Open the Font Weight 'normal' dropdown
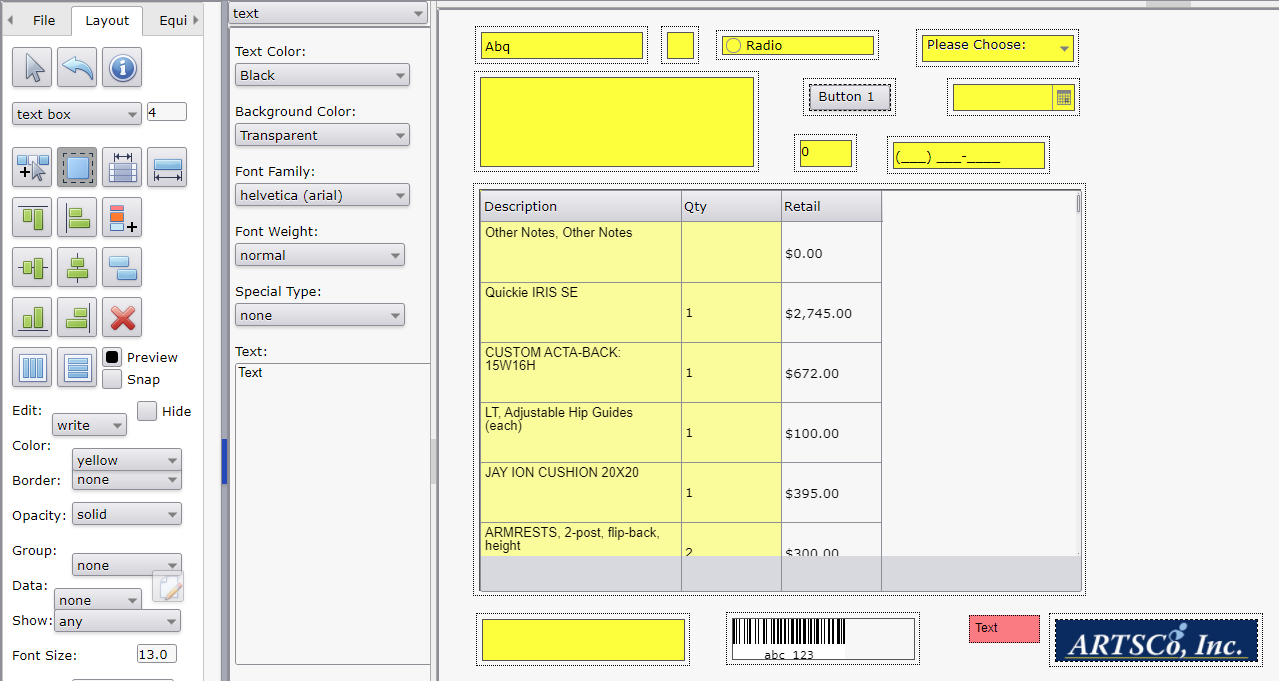Viewport: 1279px width, 681px height. pos(320,255)
